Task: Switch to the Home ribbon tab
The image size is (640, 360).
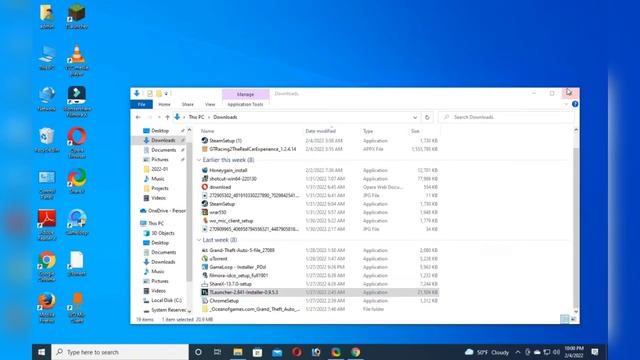Action: click(164, 104)
